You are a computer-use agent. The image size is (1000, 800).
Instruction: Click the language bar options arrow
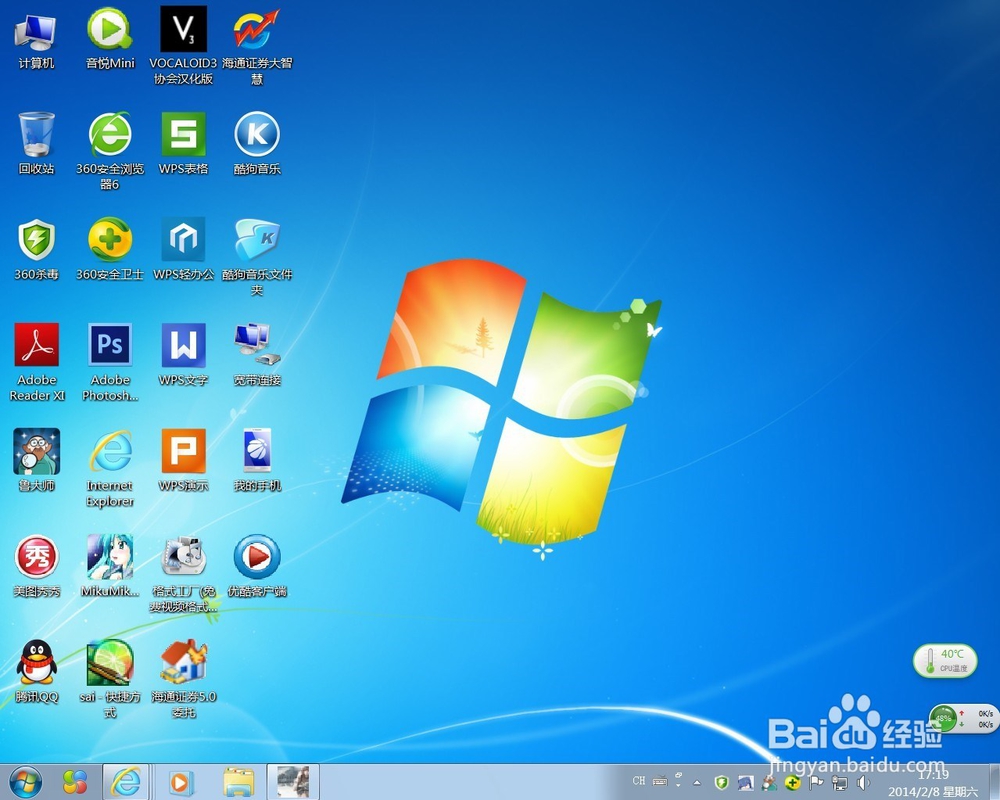(x=677, y=786)
